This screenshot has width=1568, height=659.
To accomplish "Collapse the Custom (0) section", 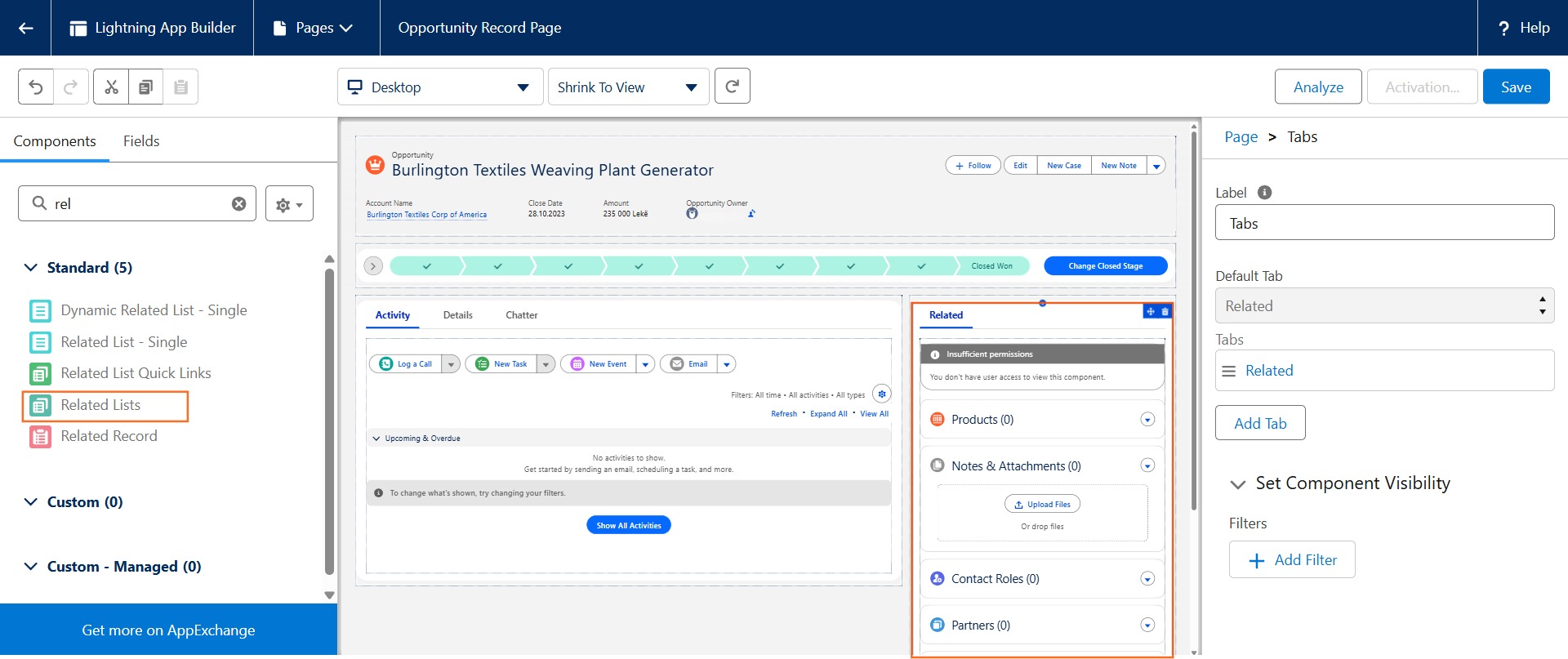I will pyautogui.click(x=31, y=501).
